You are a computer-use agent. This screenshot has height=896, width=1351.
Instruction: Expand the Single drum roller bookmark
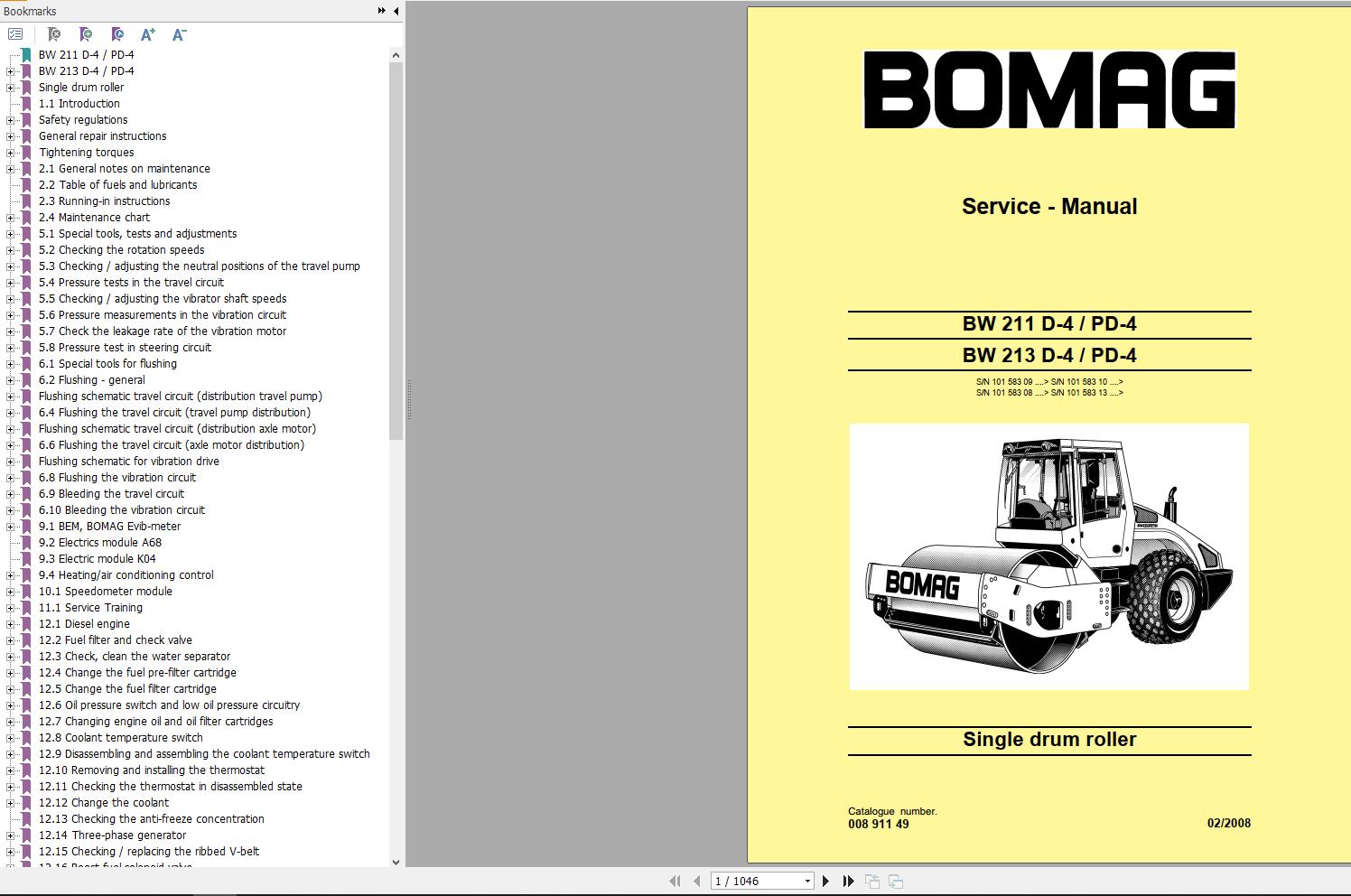point(8,87)
